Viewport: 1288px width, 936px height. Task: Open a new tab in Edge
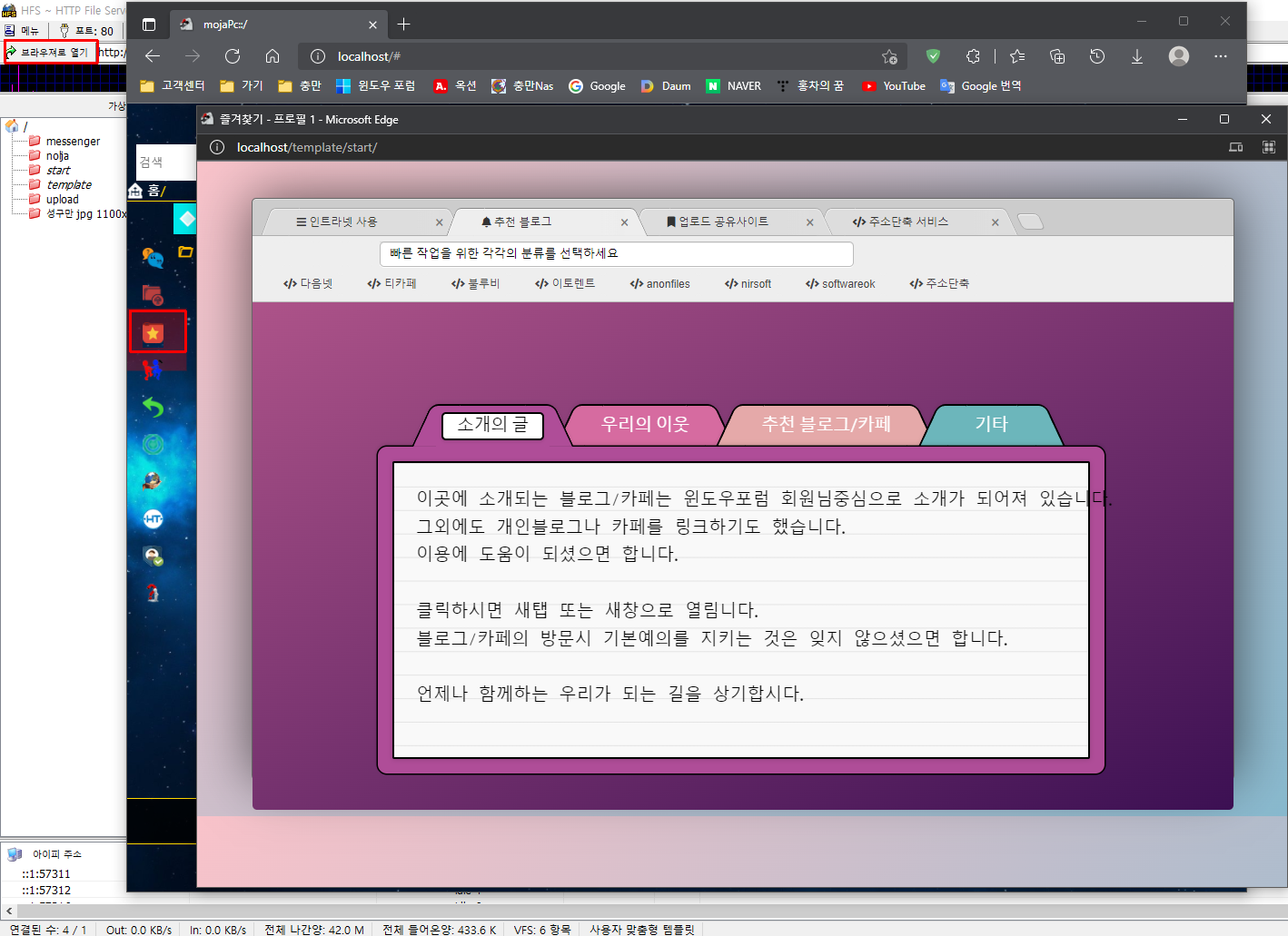pos(404,25)
